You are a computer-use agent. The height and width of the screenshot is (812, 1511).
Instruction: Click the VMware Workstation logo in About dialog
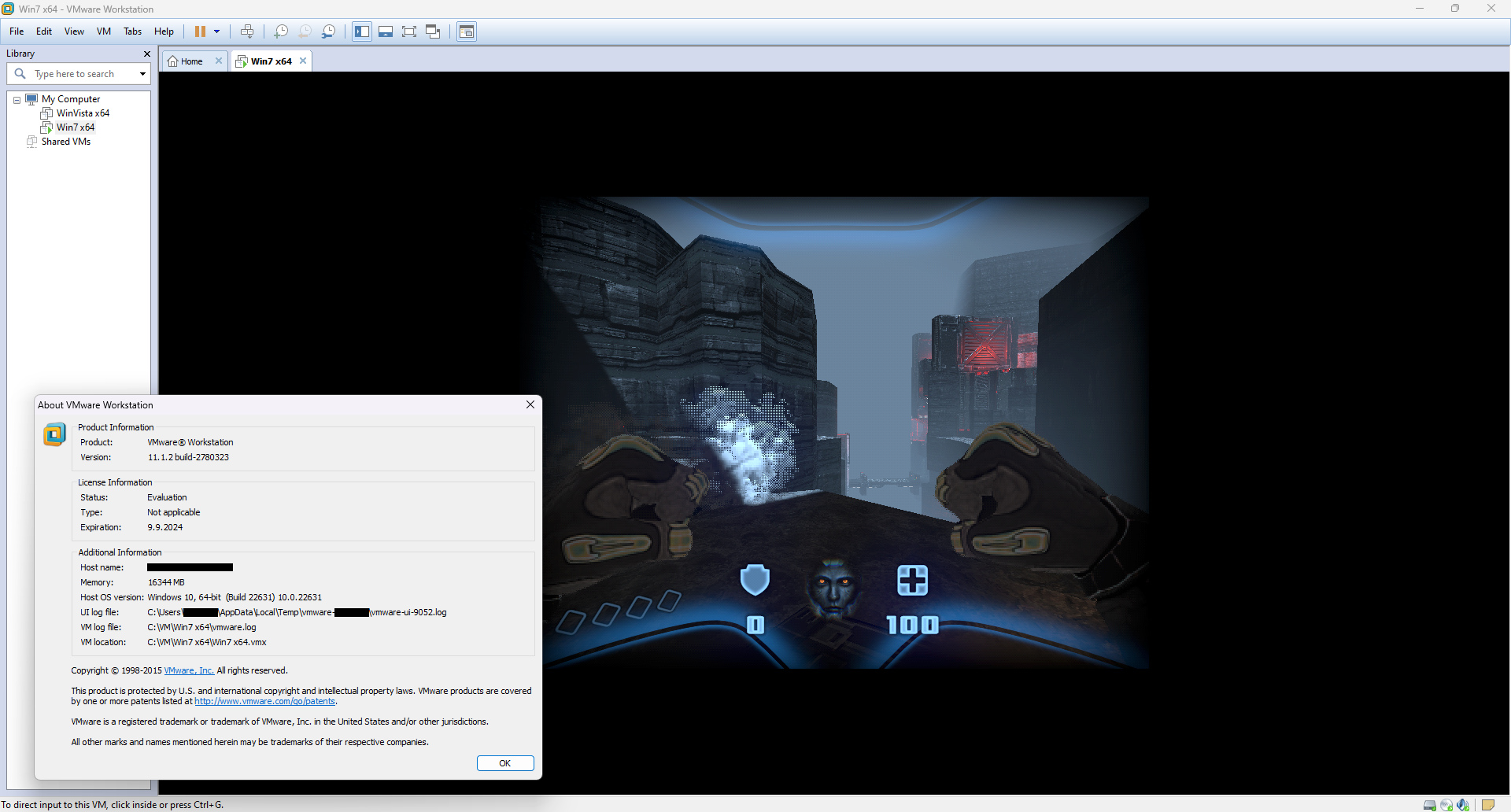tap(54, 434)
